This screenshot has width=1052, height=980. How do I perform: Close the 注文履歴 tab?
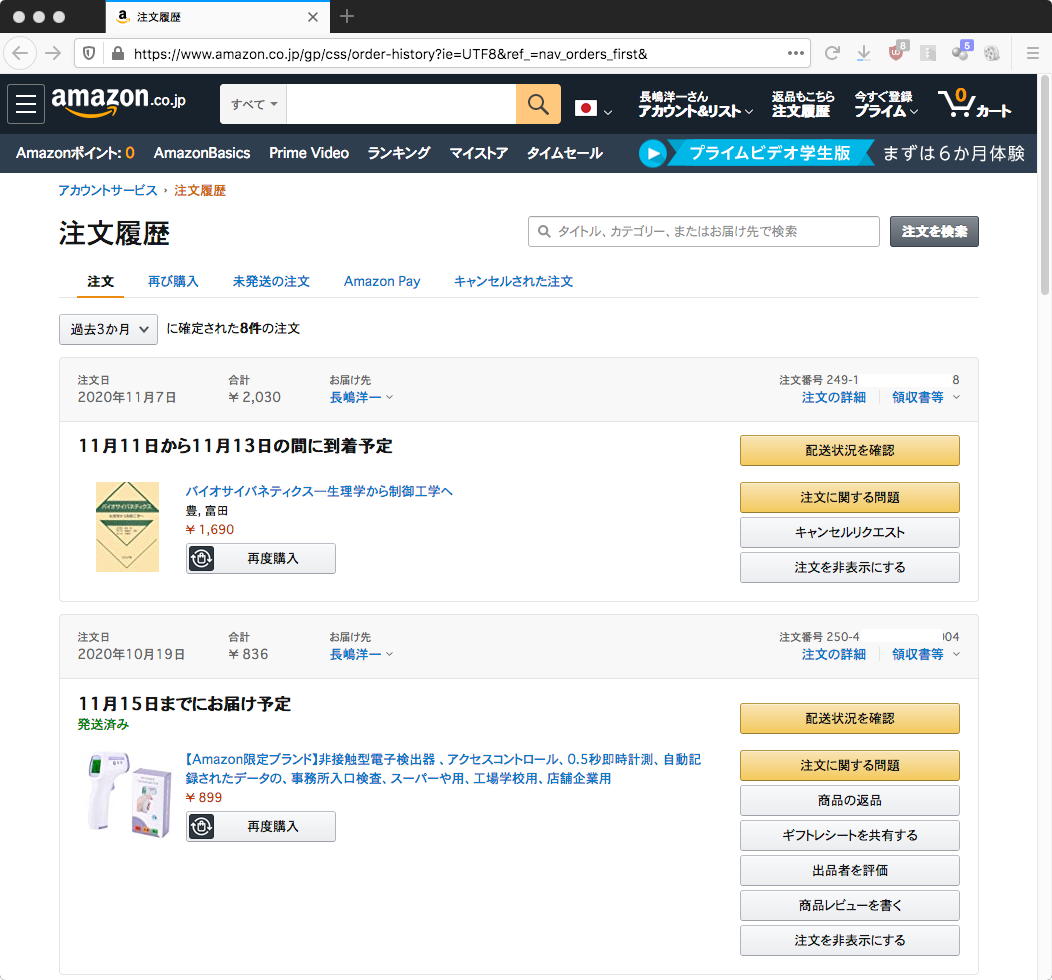pos(313,17)
